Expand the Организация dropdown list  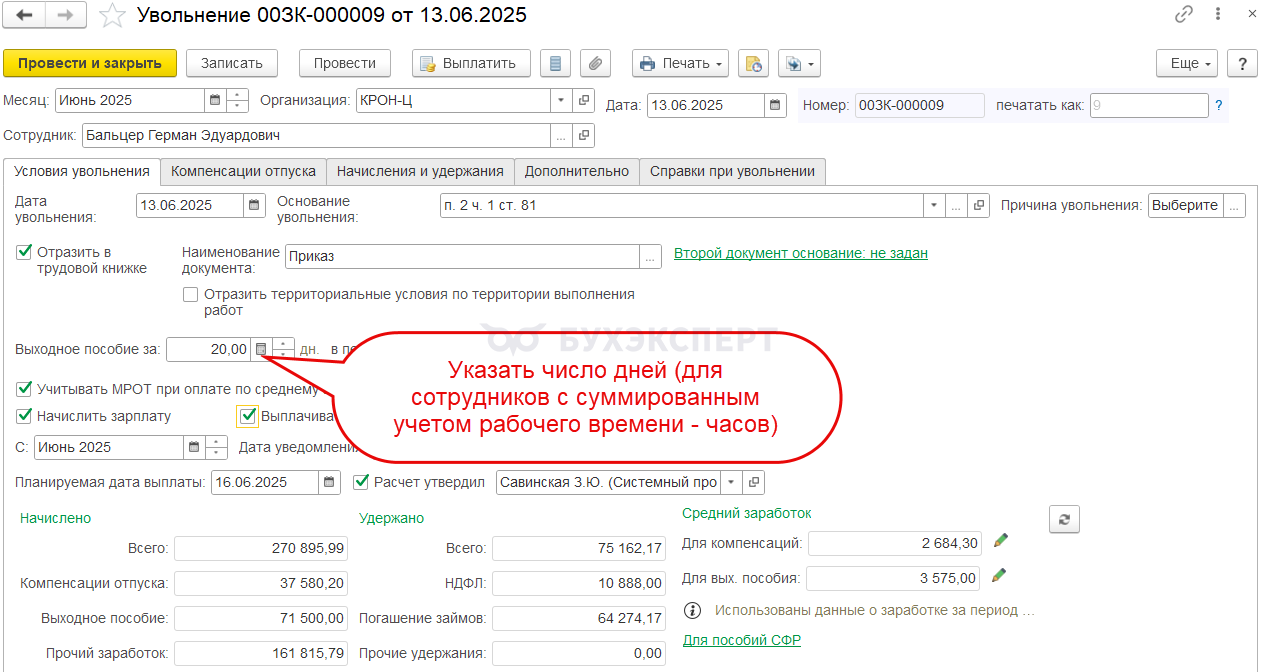[x=560, y=100]
